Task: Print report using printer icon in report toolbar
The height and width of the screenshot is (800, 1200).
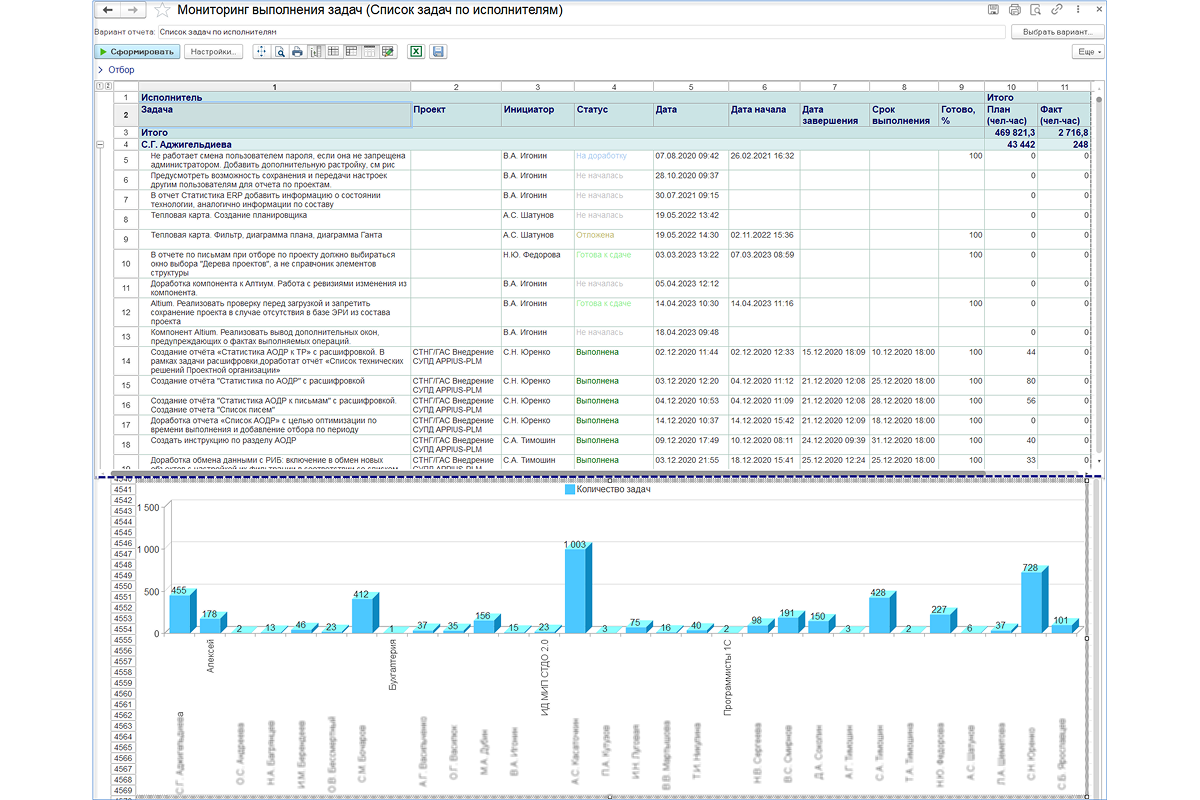Action: pyautogui.click(x=297, y=52)
